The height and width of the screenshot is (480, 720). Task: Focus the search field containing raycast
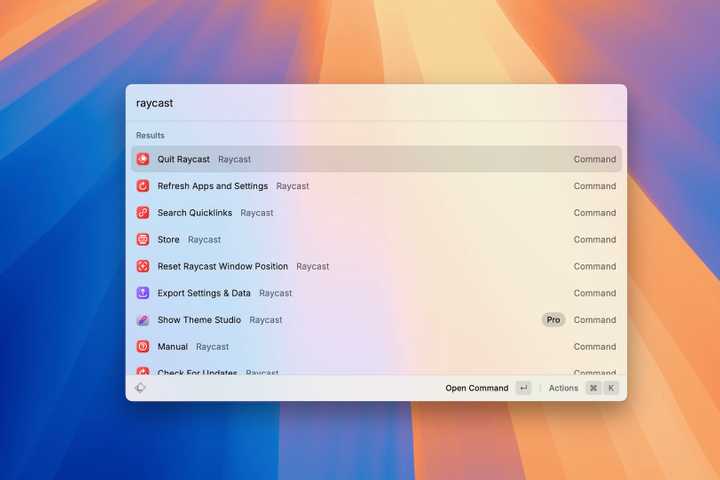pyautogui.click(x=376, y=103)
